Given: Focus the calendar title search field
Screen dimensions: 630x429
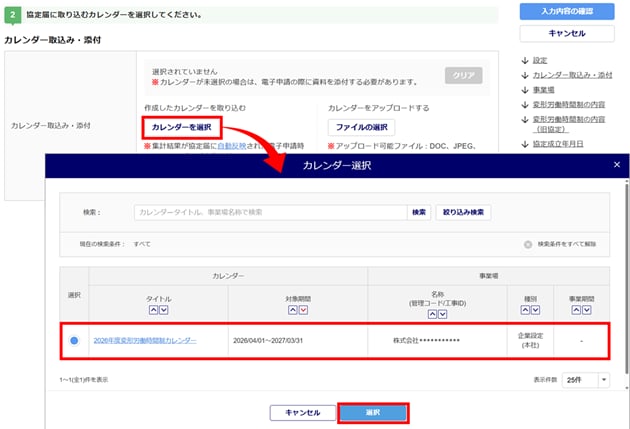Looking at the screenshot, I should point(270,212).
